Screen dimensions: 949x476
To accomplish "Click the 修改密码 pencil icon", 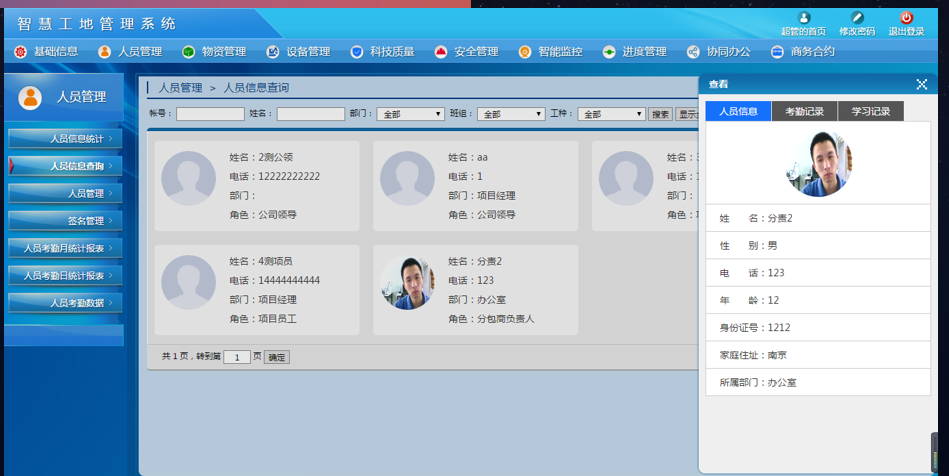I will [857, 18].
